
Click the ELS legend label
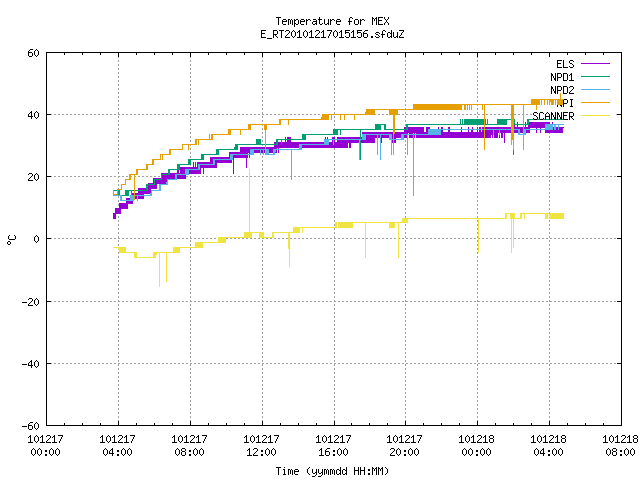tap(565, 64)
